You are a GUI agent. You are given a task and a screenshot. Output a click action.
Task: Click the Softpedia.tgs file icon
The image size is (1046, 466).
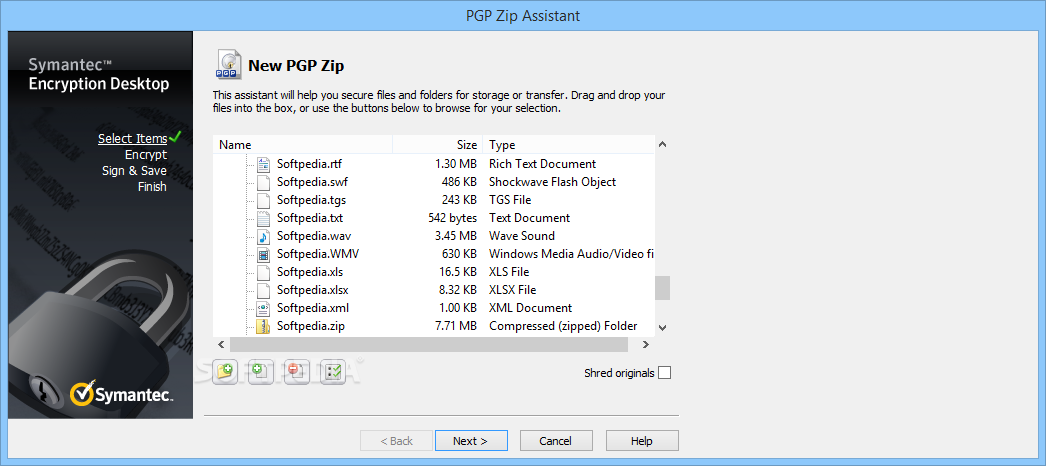(x=264, y=200)
